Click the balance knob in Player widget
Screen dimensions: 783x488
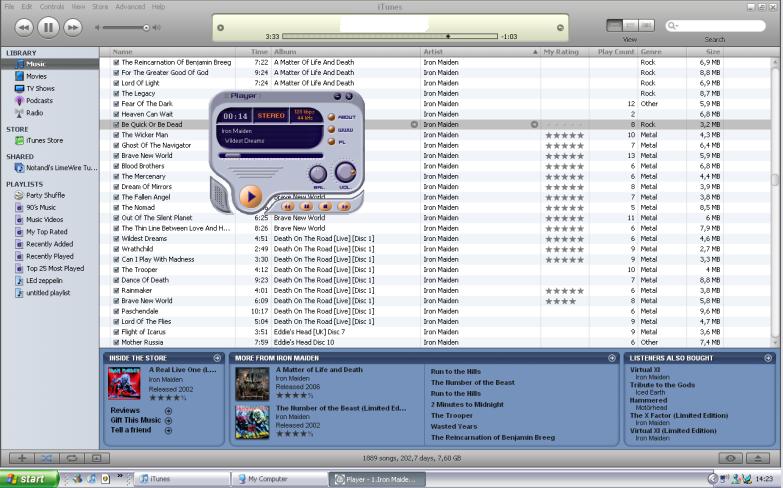tap(318, 174)
